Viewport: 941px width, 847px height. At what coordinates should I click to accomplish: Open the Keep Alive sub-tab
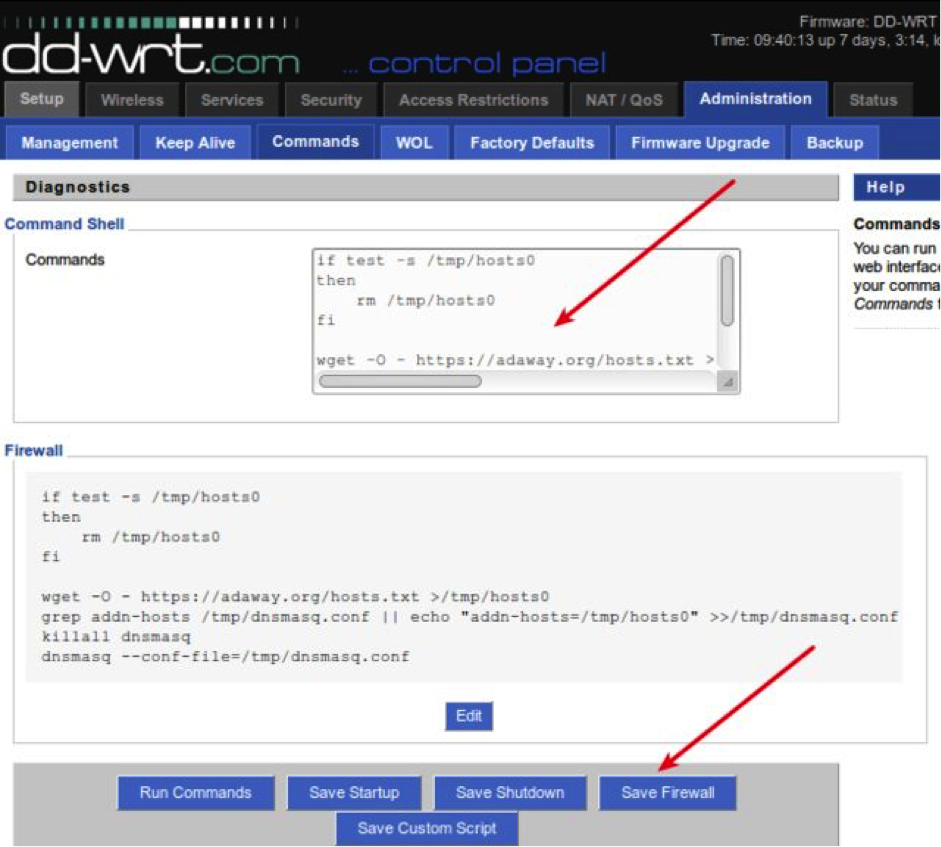coord(195,142)
